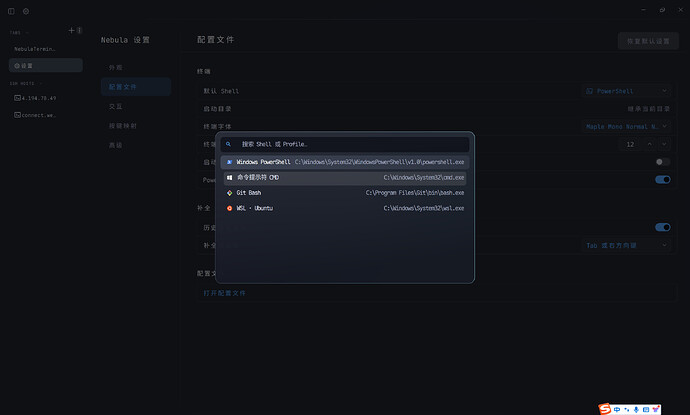Screen dimensions: 690x415
Task: Choose 命令提示符 CMD from the shell list
Action: (x=345, y=177)
